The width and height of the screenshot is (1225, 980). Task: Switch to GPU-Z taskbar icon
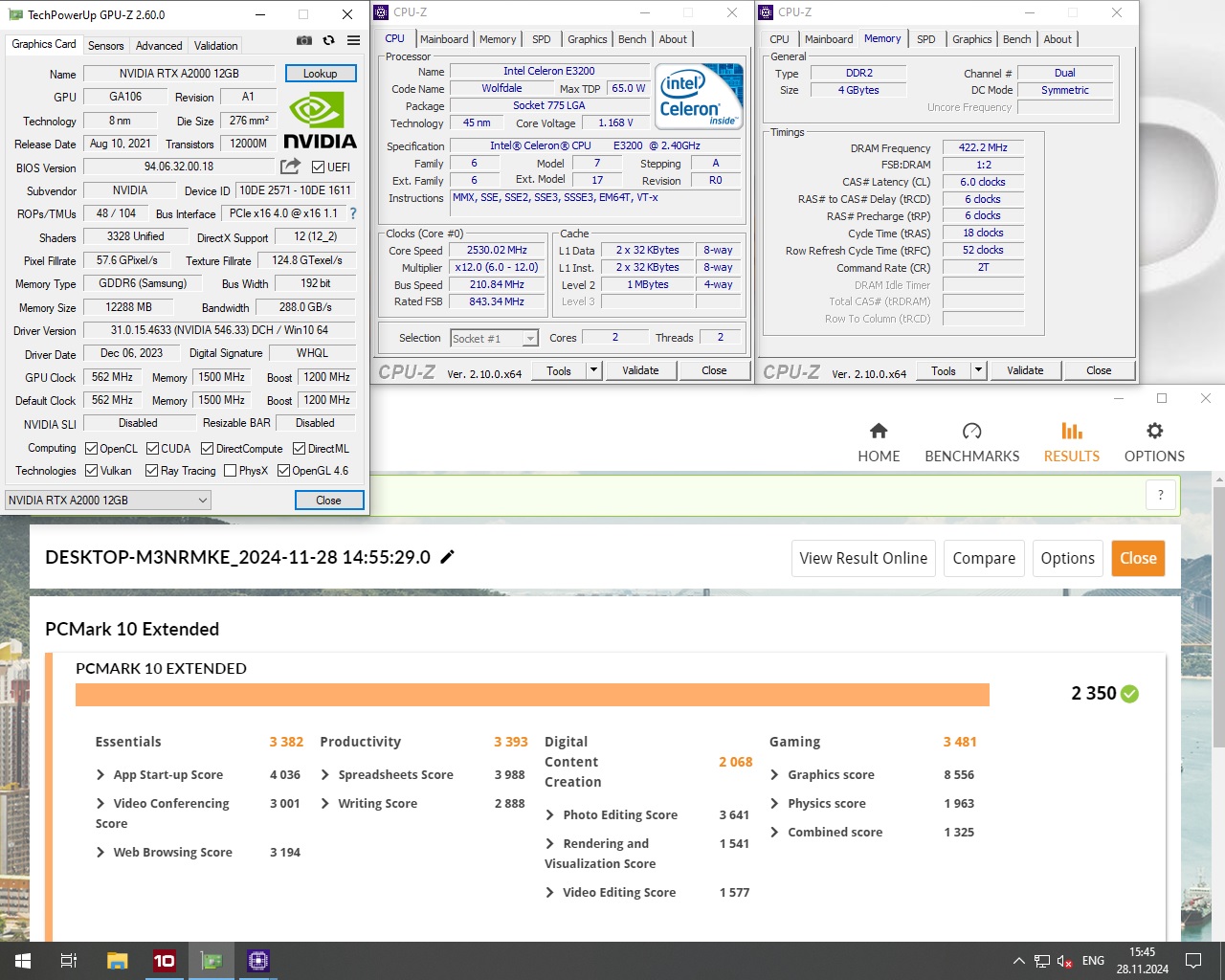click(x=211, y=961)
